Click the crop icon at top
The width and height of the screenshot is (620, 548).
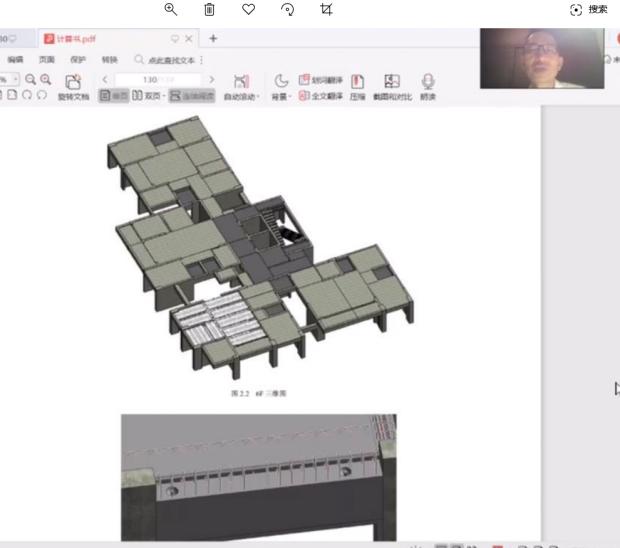(326, 9)
